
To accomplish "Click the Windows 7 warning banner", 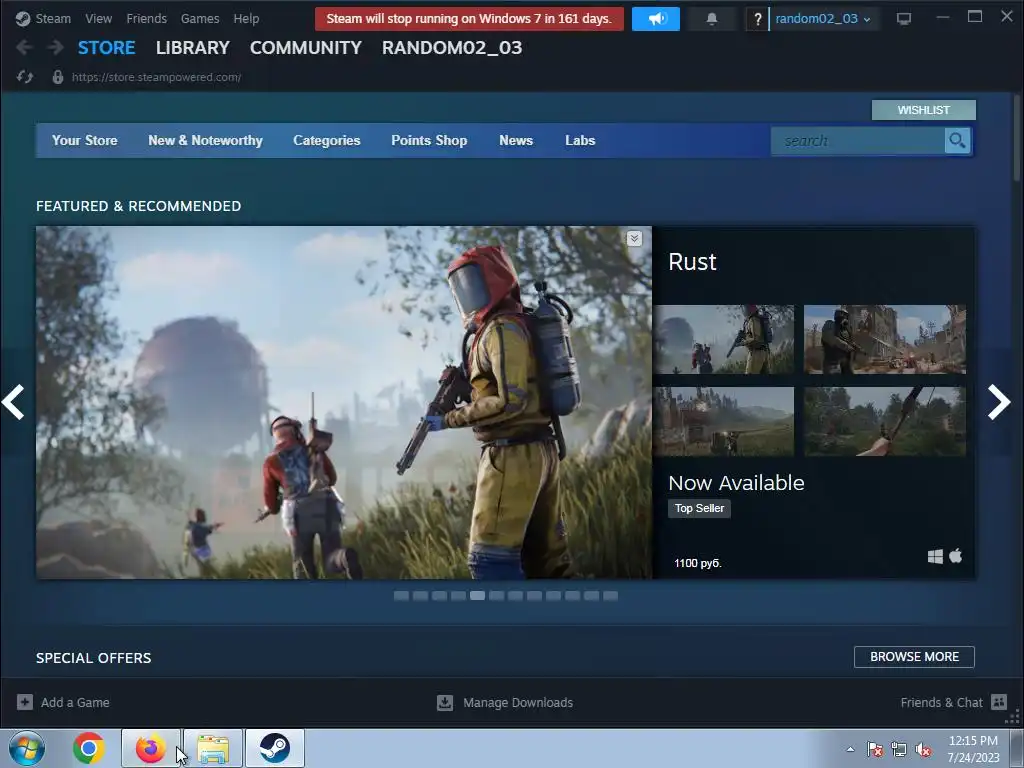I will 469,19.
